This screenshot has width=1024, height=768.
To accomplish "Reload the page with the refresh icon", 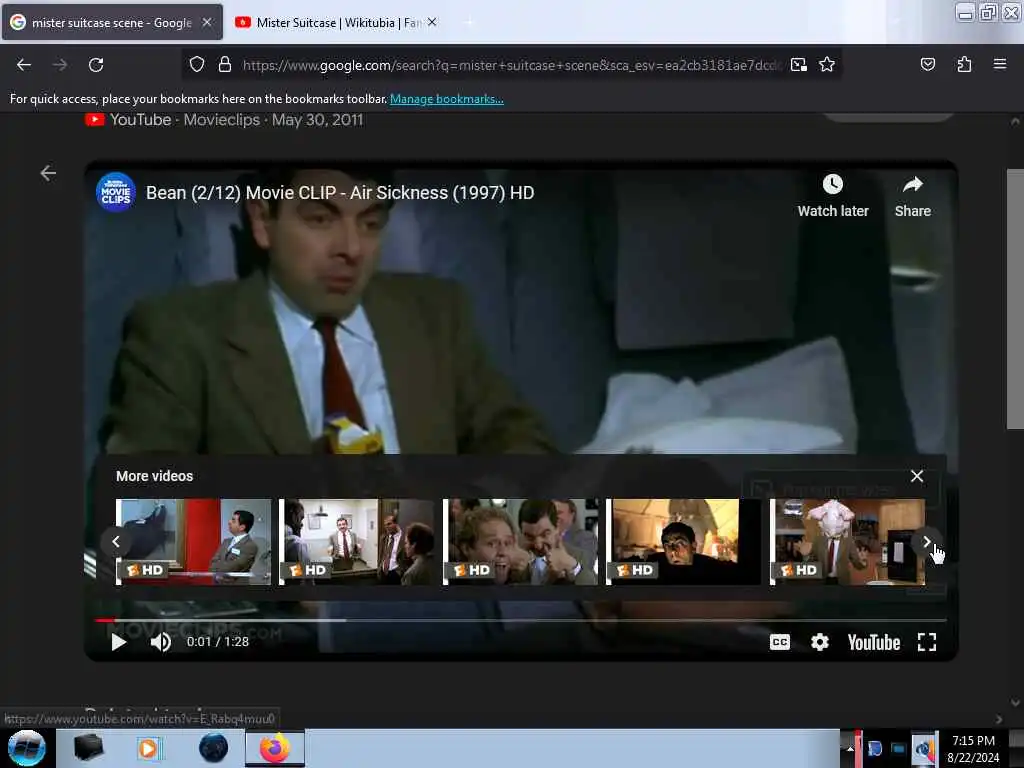I will tap(96, 65).
